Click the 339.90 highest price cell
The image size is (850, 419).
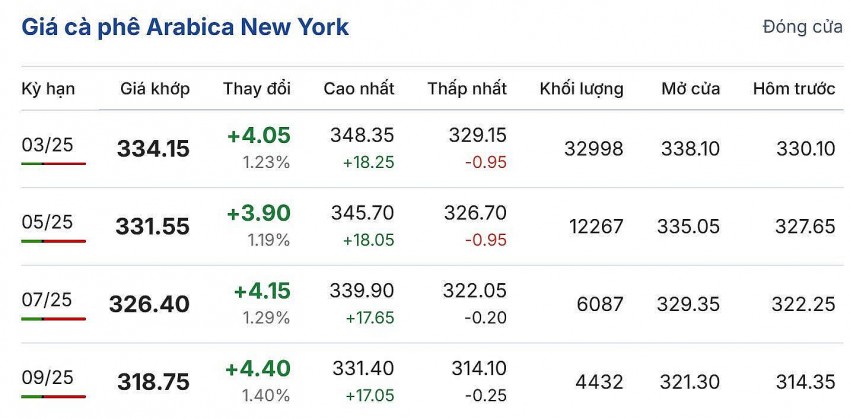click(x=362, y=290)
